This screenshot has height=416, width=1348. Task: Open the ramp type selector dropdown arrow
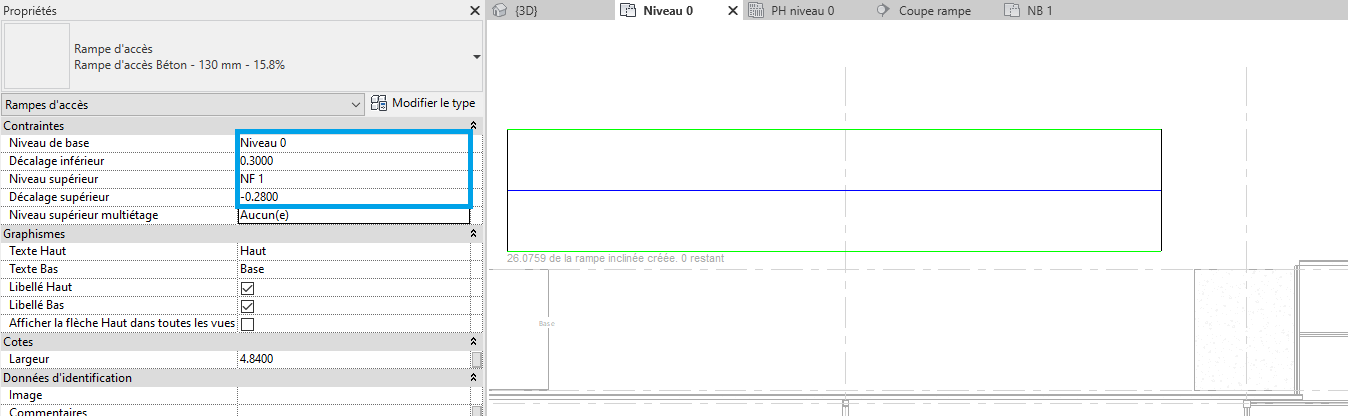(476, 57)
